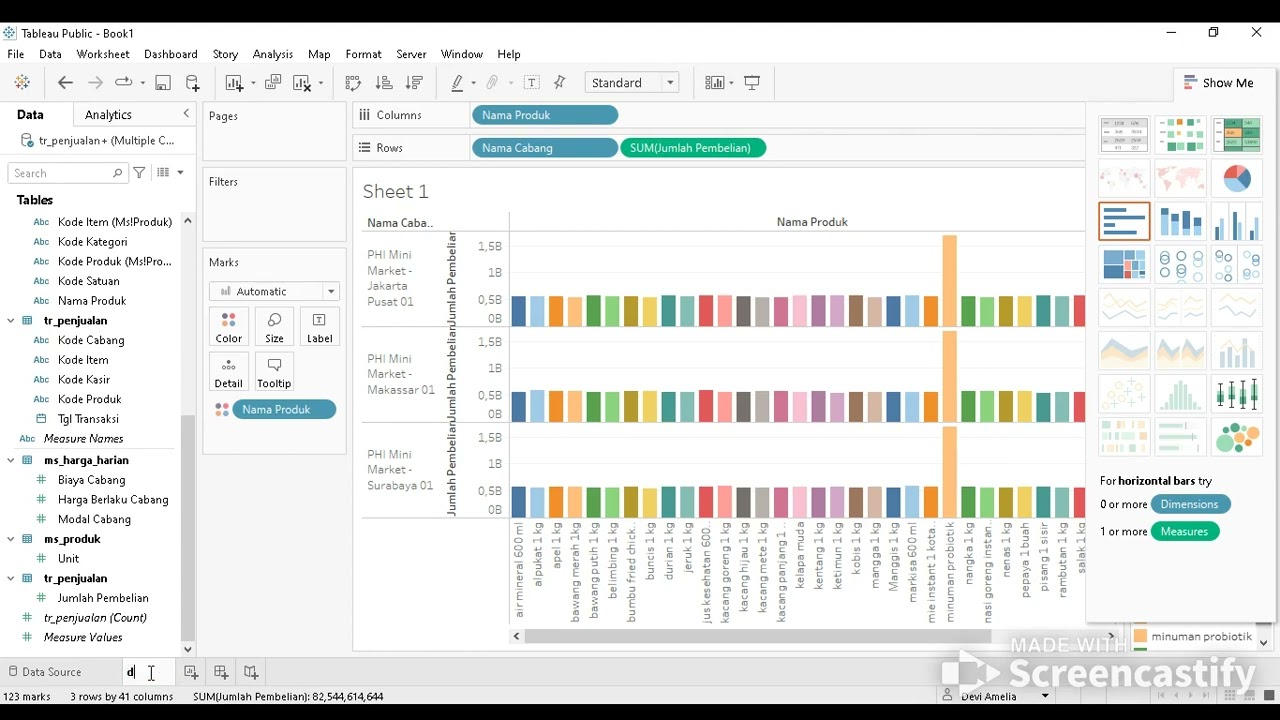Screen dimensions: 1280x720
Task: Click New Dashboard tab icon at bottom
Action: click(221, 672)
